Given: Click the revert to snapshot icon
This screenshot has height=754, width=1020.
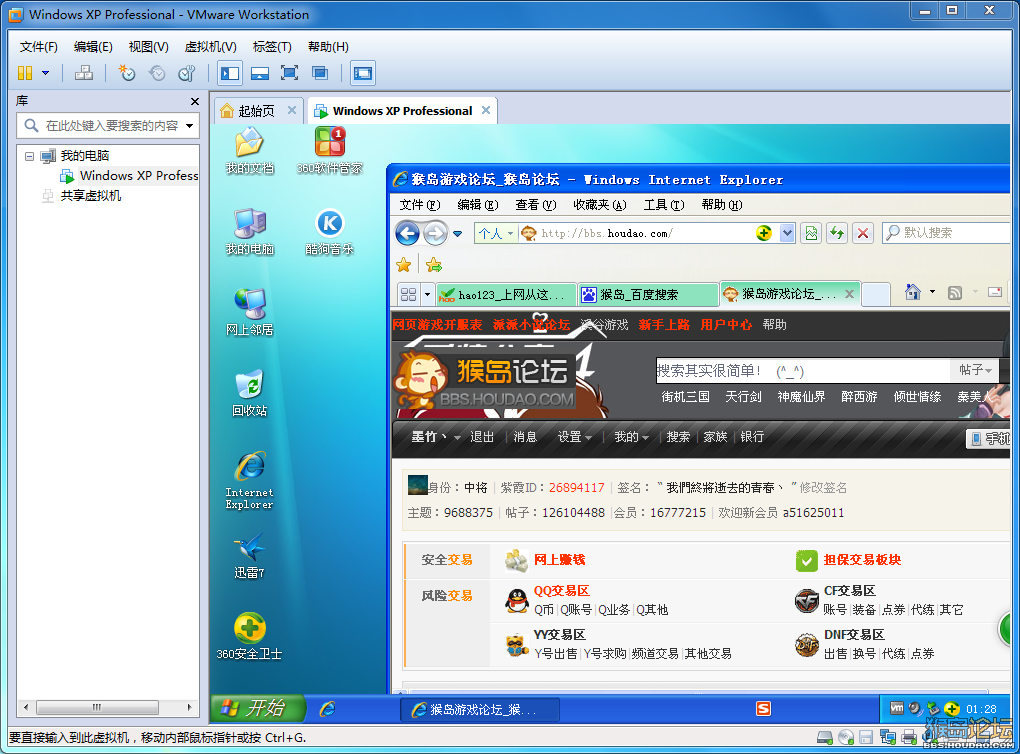Looking at the screenshot, I should click(157, 73).
